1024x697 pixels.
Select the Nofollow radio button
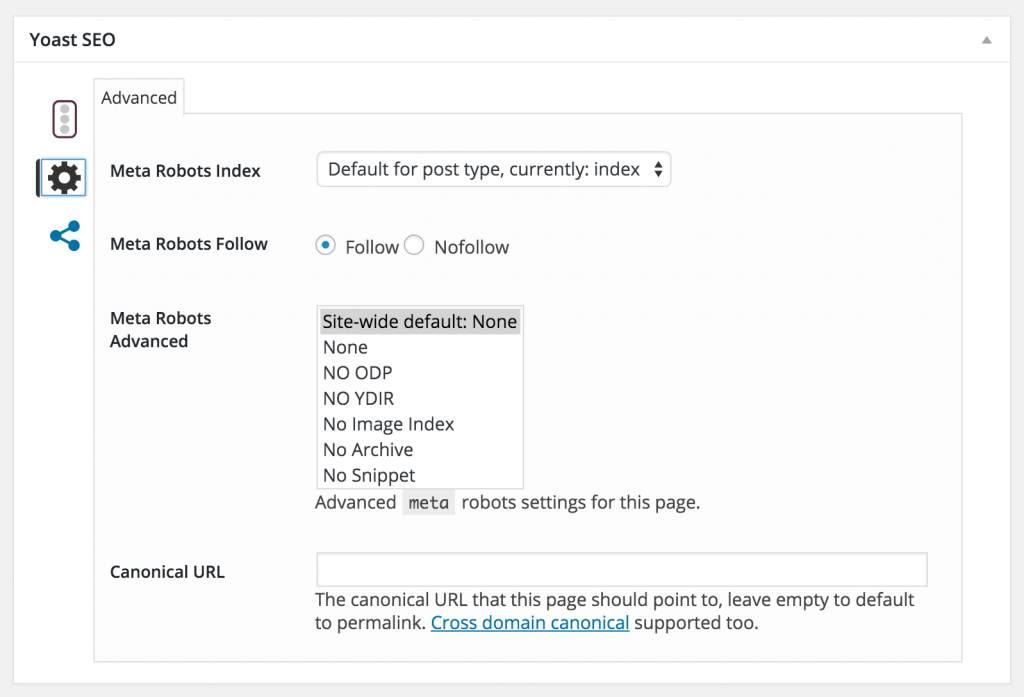[414, 246]
